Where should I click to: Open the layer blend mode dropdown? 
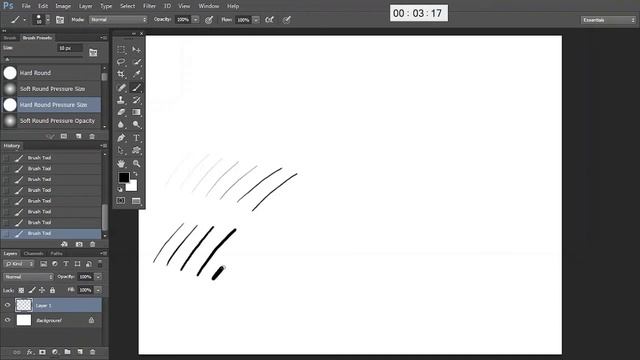(28, 277)
